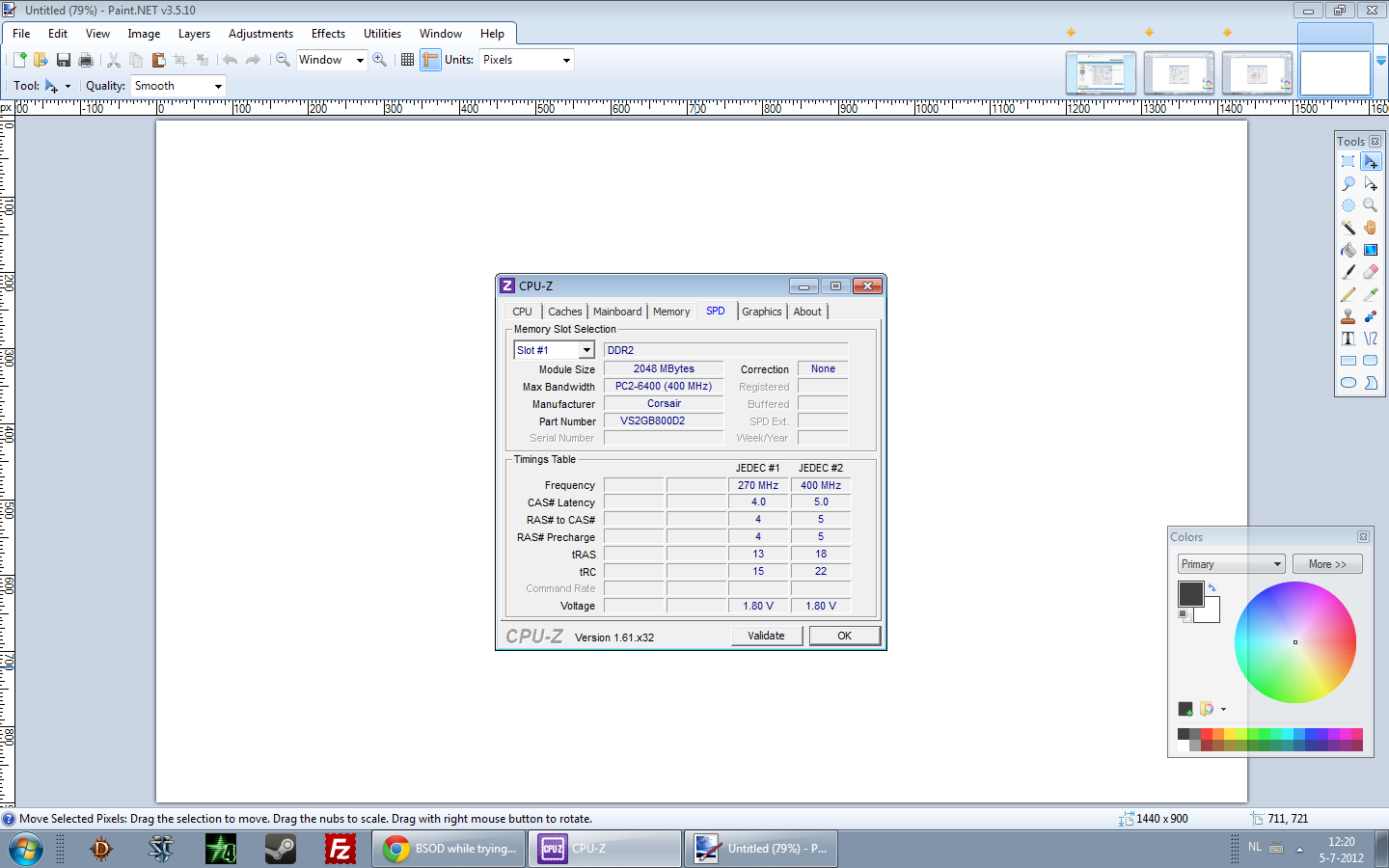Pick the Clone Stamp tool
The height and width of the screenshot is (868, 1389).
[1348, 316]
